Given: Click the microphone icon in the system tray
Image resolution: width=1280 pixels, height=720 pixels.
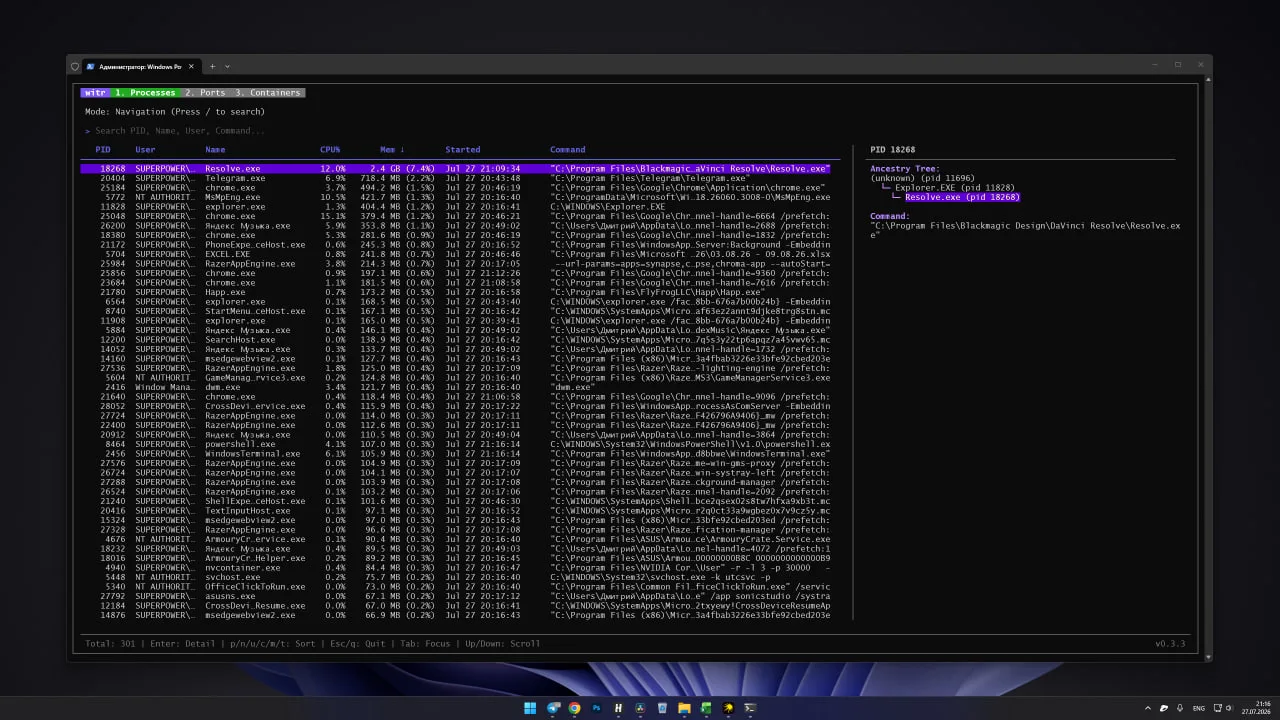Looking at the screenshot, I should (1181, 708).
